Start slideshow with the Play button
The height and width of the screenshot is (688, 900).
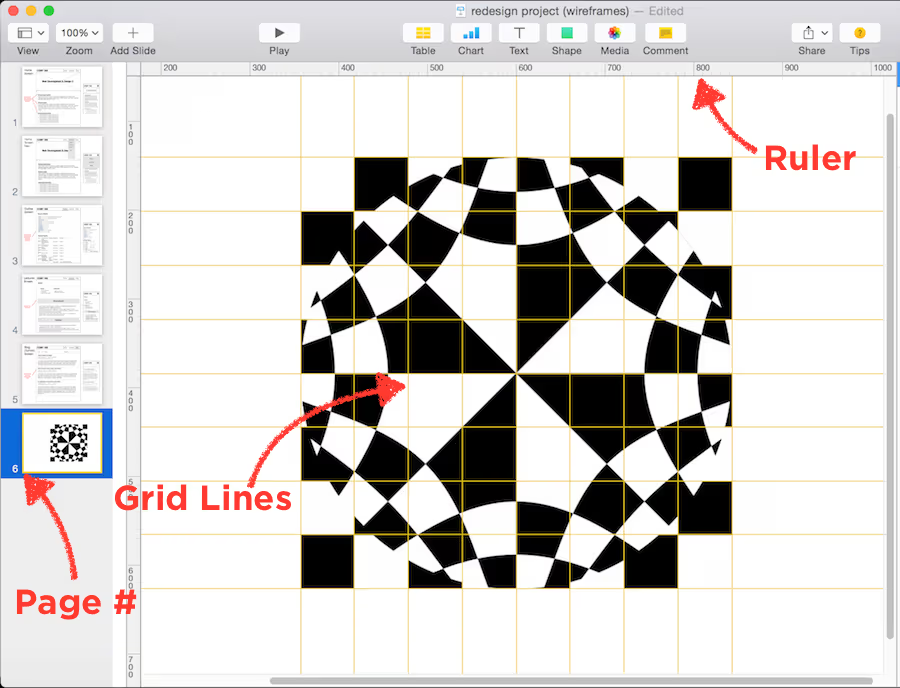coord(279,33)
